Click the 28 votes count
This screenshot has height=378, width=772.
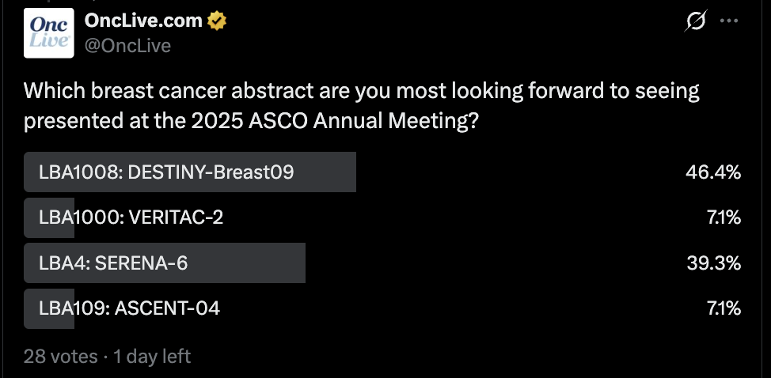[x=61, y=356]
